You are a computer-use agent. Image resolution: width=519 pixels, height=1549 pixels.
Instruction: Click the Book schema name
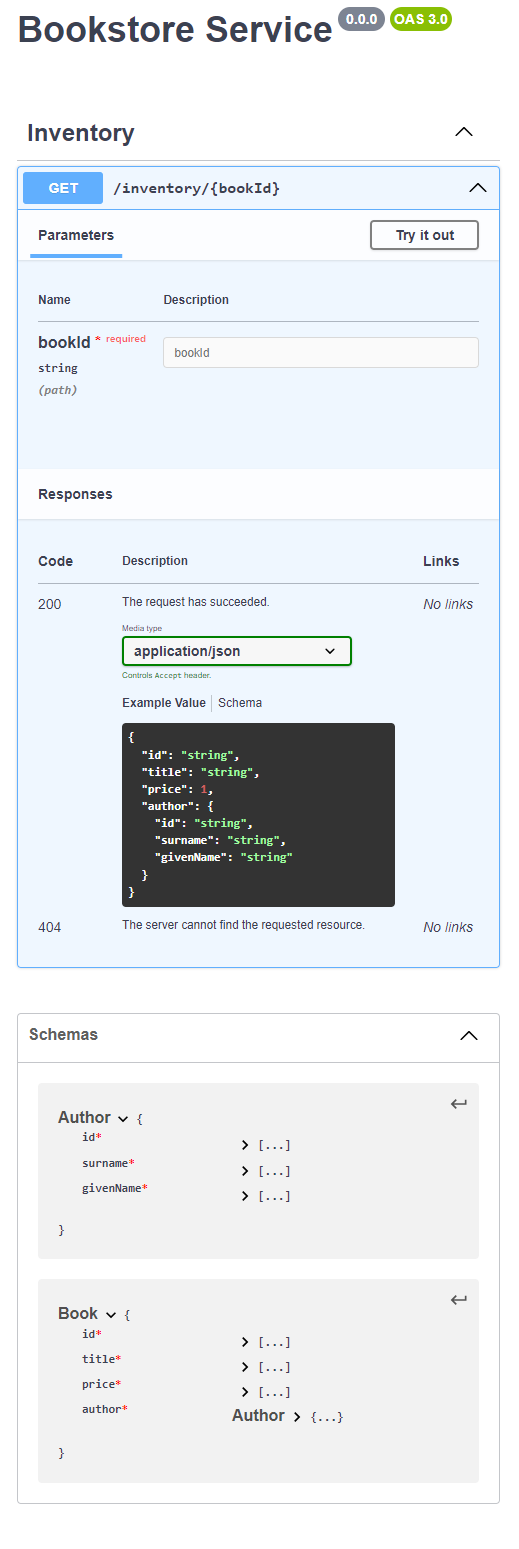click(78, 1313)
